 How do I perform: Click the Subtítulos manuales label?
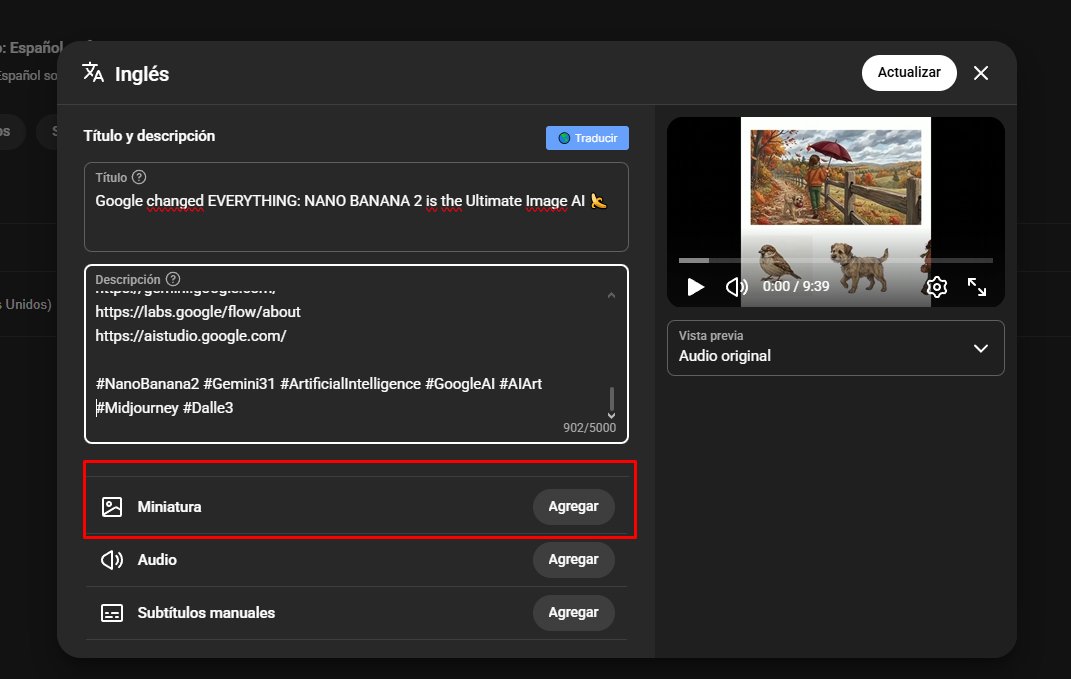point(206,613)
